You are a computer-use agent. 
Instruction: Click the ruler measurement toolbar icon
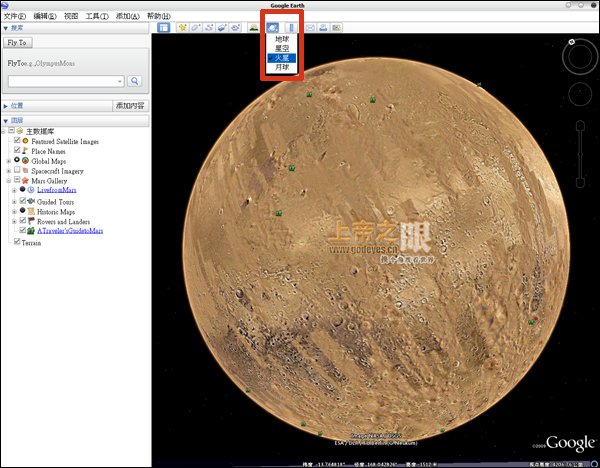click(292, 28)
